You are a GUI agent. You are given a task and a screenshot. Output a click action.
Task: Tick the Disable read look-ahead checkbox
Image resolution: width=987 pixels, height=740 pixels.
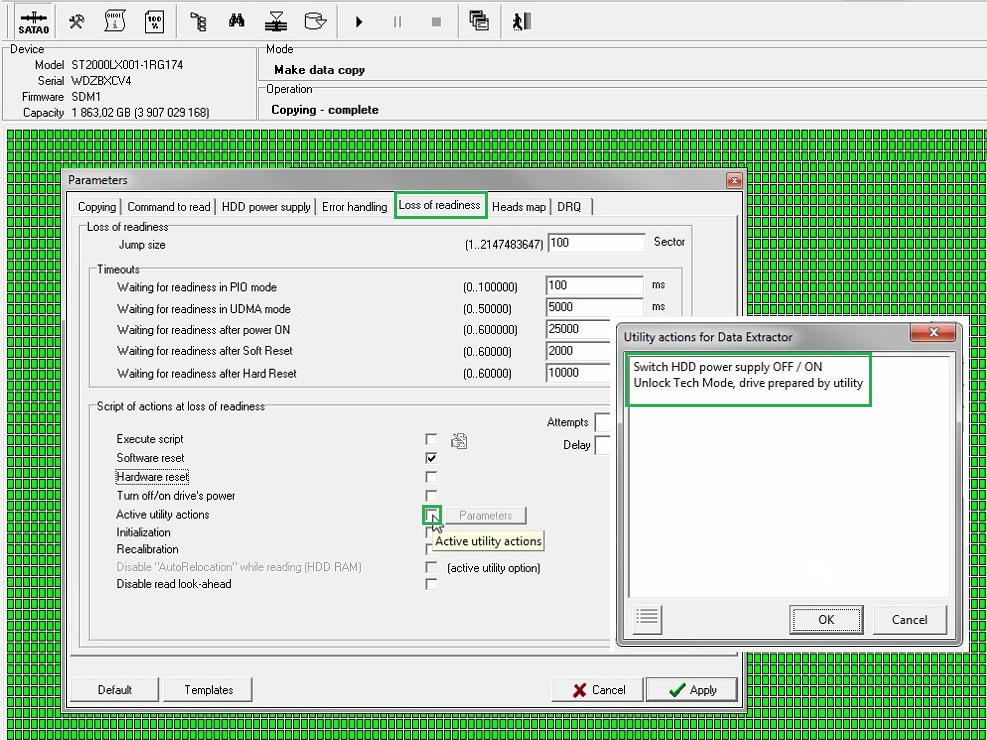click(431, 584)
